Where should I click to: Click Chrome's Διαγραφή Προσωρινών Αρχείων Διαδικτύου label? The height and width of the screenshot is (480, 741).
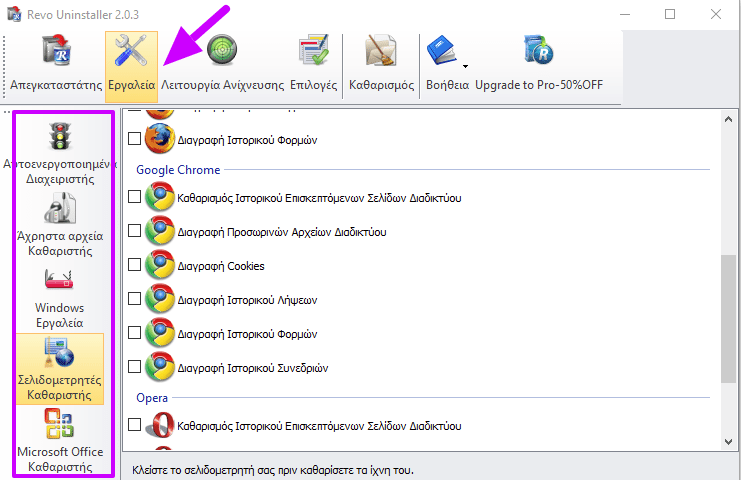pyautogui.click(x=282, y=232)
